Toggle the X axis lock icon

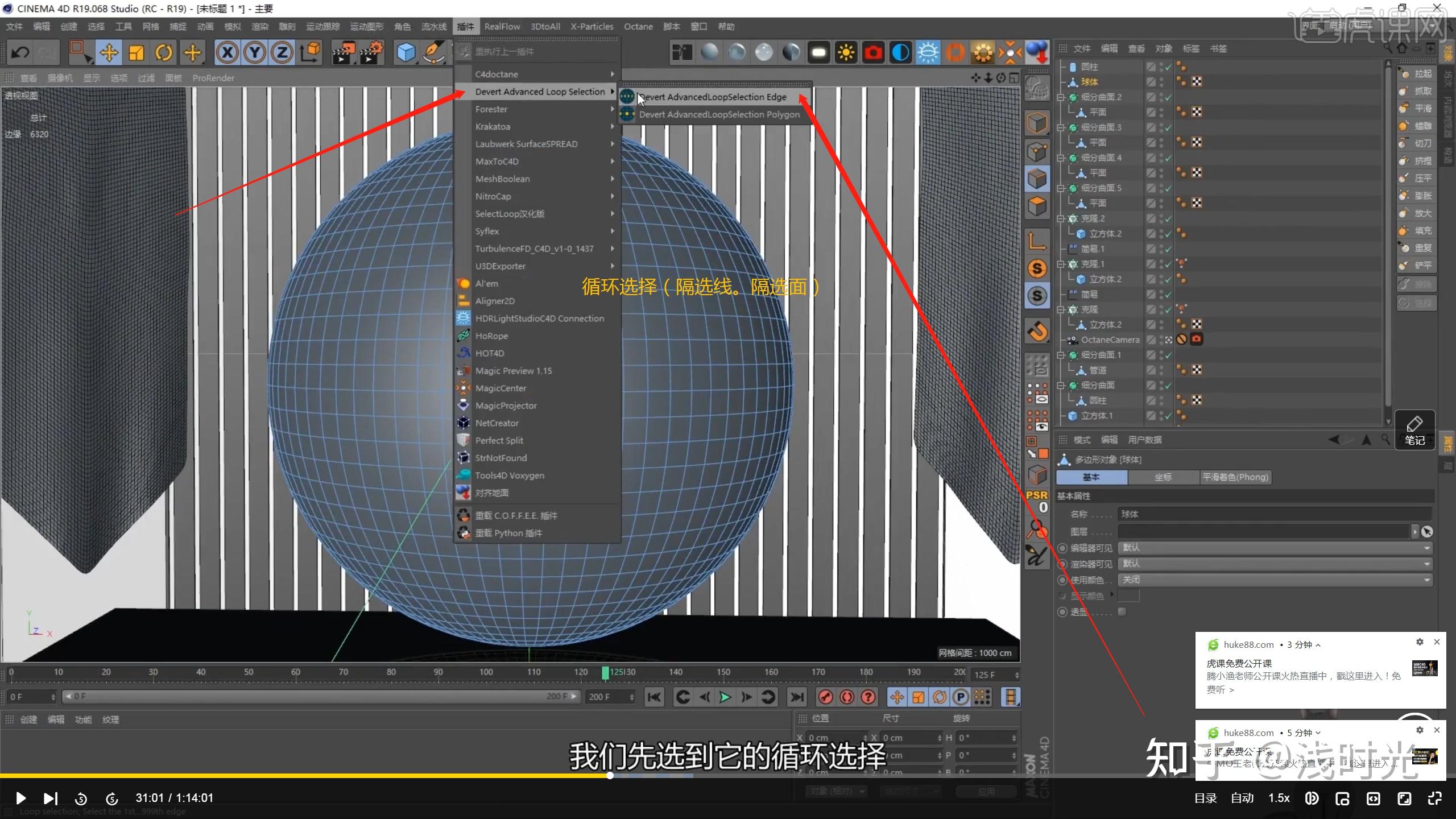(x=227, y=53)
